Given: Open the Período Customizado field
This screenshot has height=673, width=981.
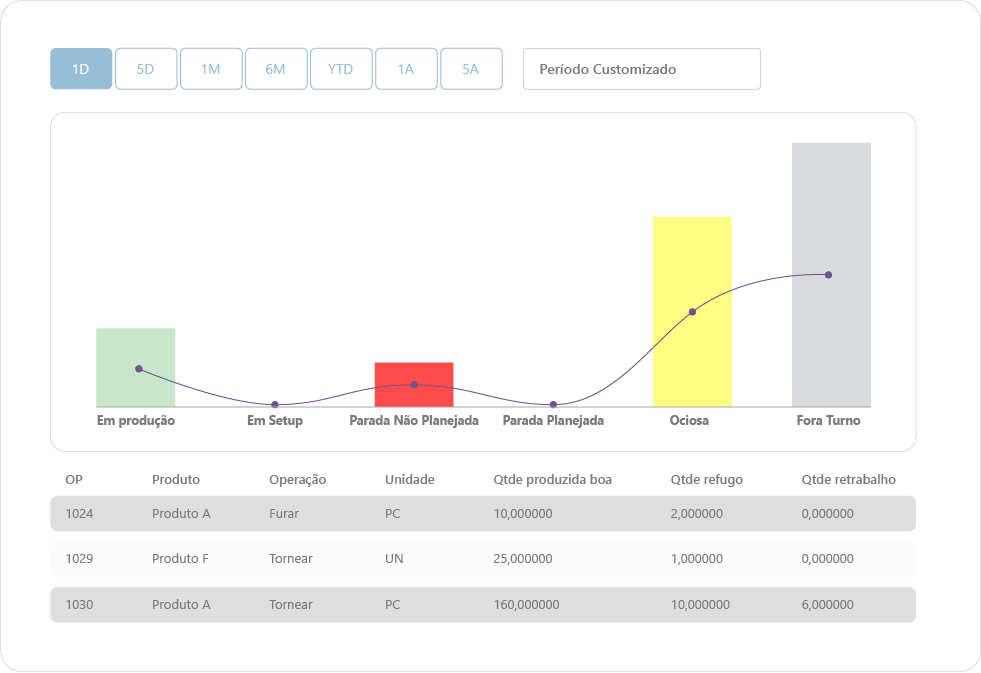Looking at the screenshot, I should (642, 69).
